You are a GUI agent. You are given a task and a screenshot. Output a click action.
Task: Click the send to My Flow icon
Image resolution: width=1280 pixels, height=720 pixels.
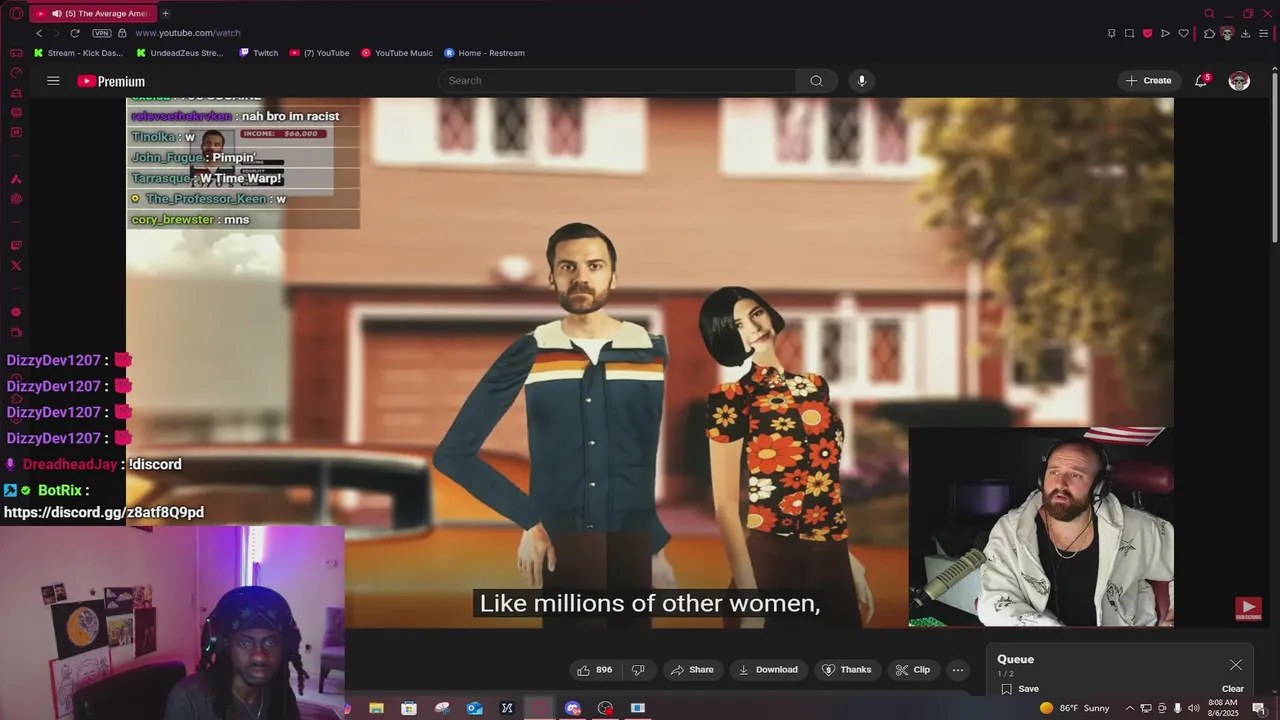click(1165, 33)
